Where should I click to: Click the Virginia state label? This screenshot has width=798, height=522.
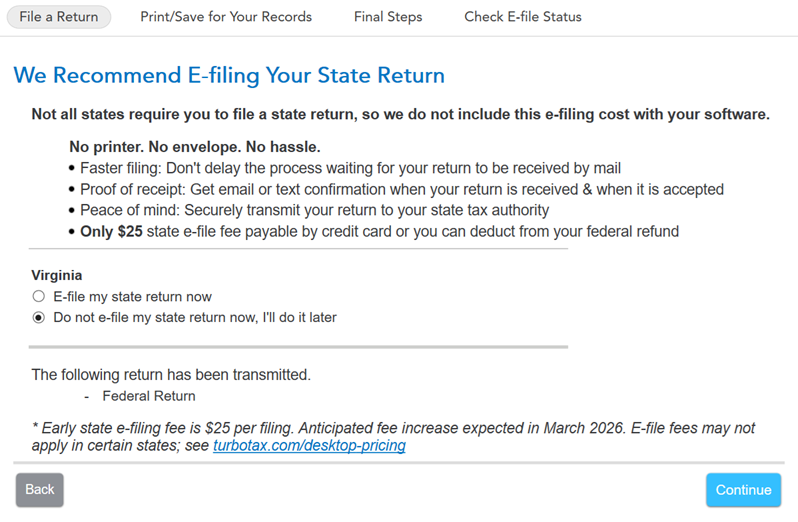click(x=57, y=275)
